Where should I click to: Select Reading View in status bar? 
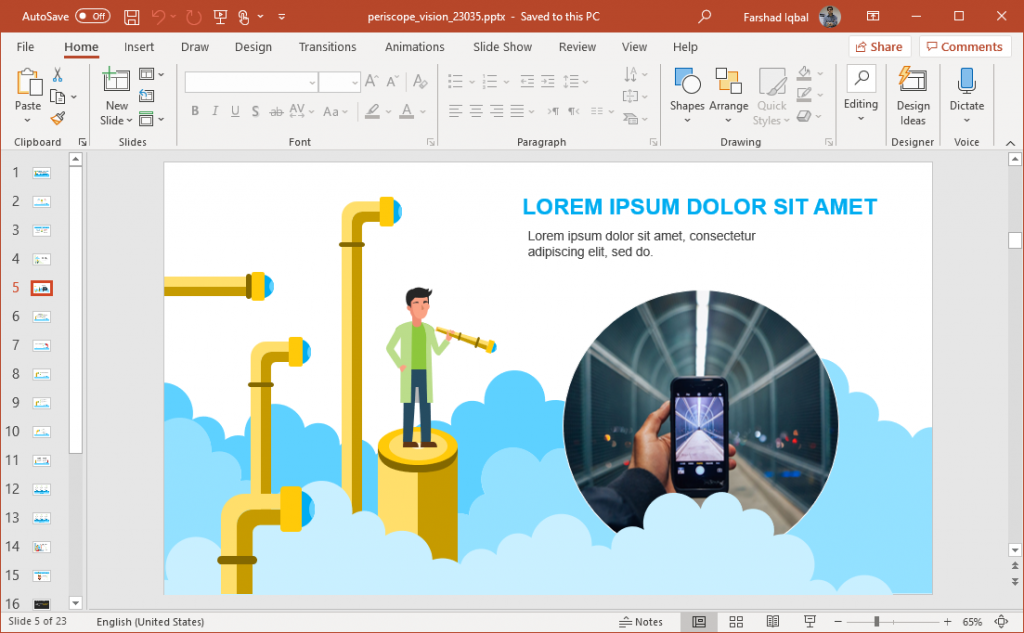pyautogui.click(x=771, y=621)
